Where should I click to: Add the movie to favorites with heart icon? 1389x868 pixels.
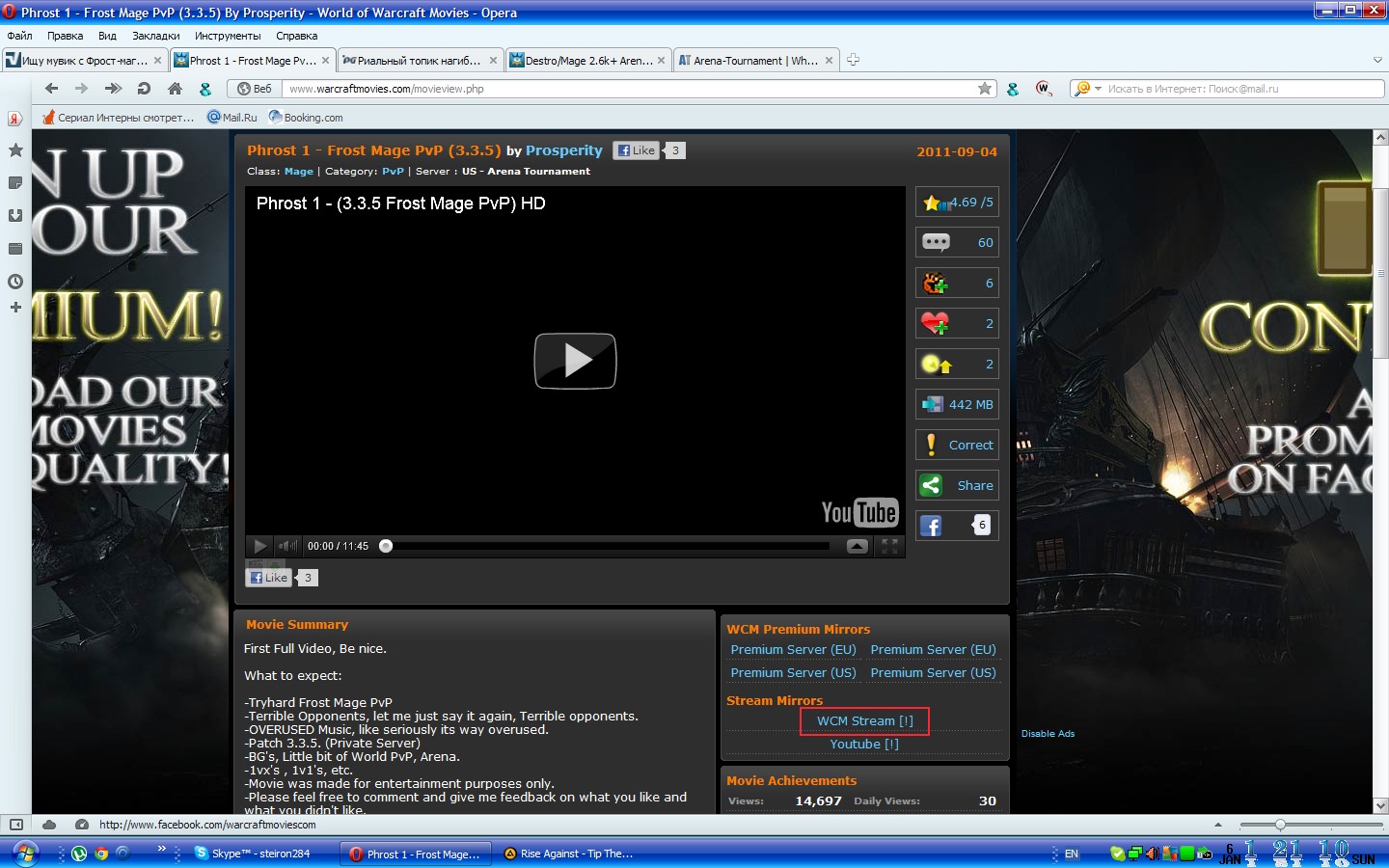[935, 324]
